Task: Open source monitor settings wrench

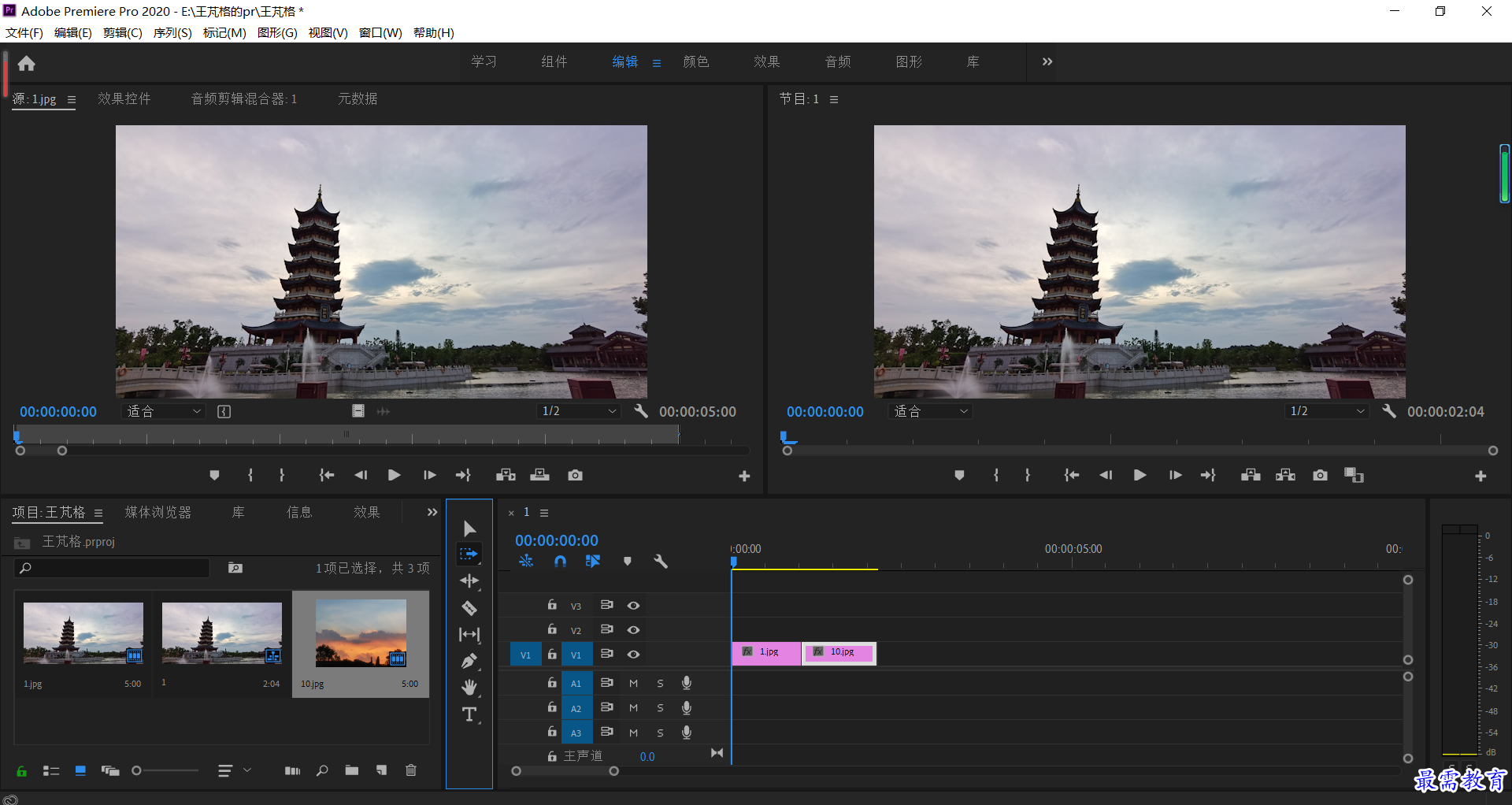Action: pos(641,411)
